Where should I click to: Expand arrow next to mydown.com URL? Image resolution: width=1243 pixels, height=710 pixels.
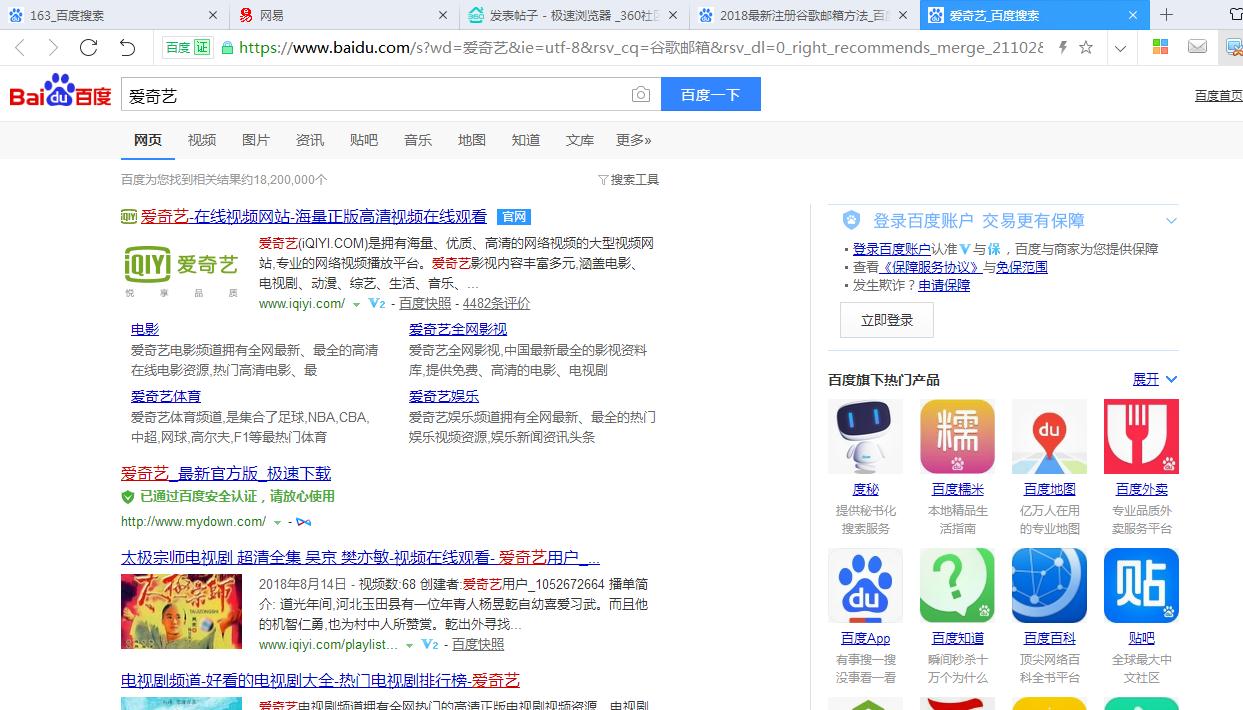277,523
